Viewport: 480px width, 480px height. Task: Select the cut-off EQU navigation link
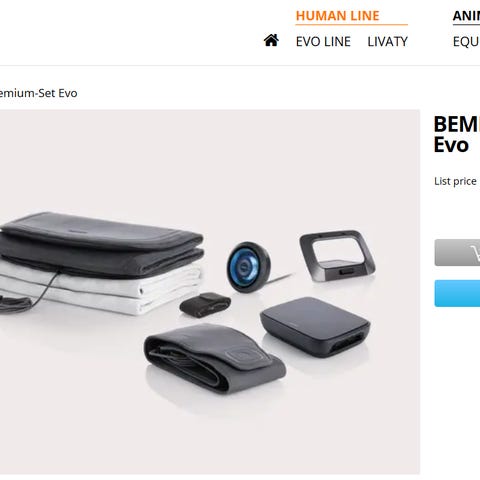click(466, 42)
